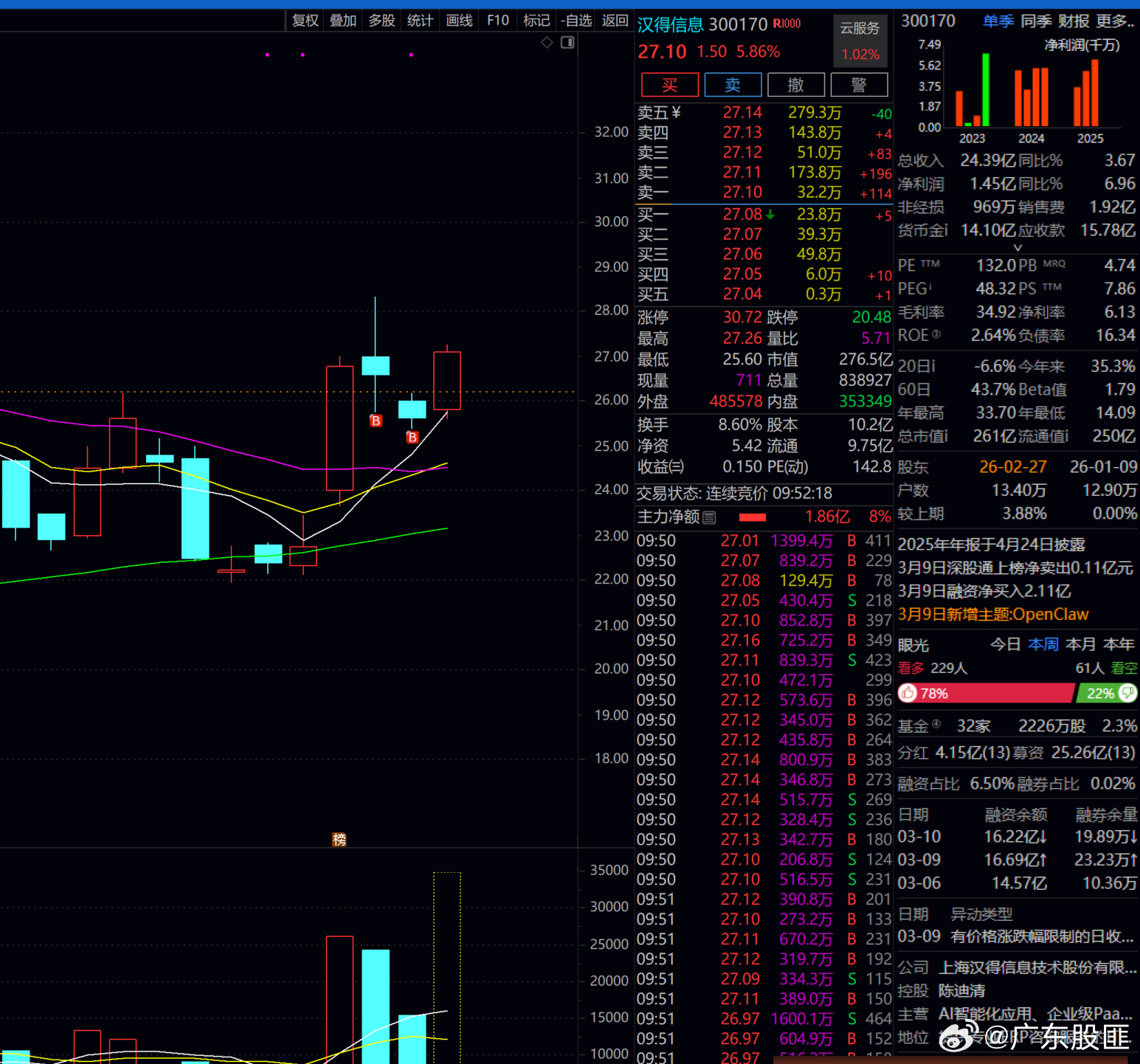Click the 榜 marker on the chart
Image resolution: width=1140 pixels, height=1064 pixels.
[x=339, y=839]
